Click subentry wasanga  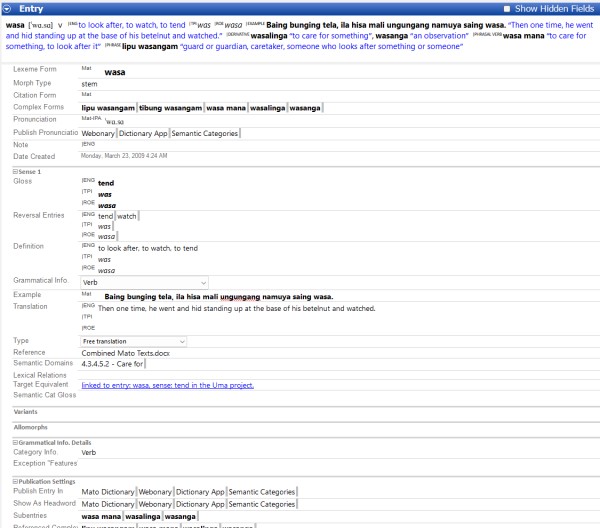coord(180,517)
